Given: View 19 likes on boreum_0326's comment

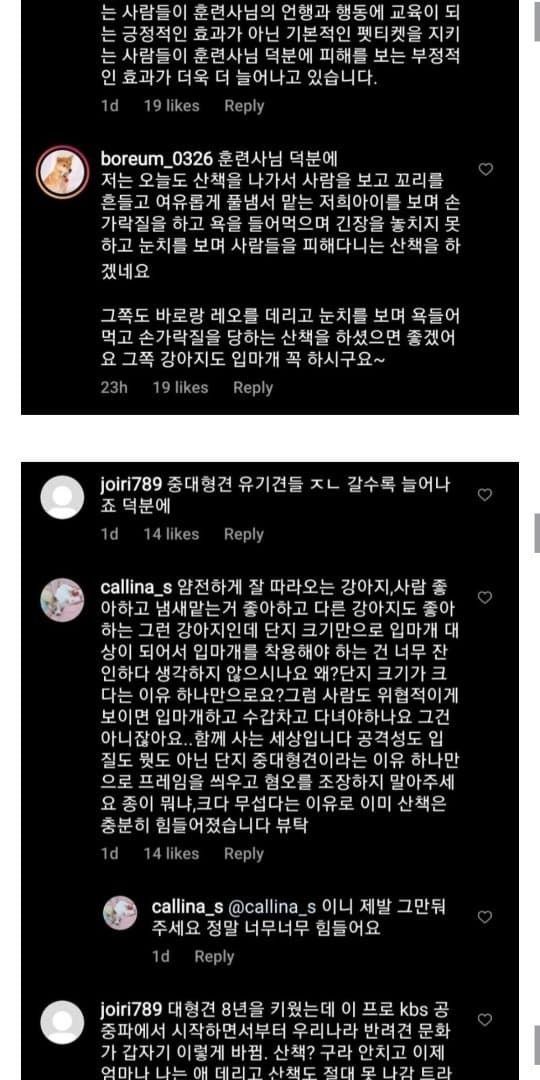Looking at the screenshot, I should pyautogui.click(x=180, y=388).
